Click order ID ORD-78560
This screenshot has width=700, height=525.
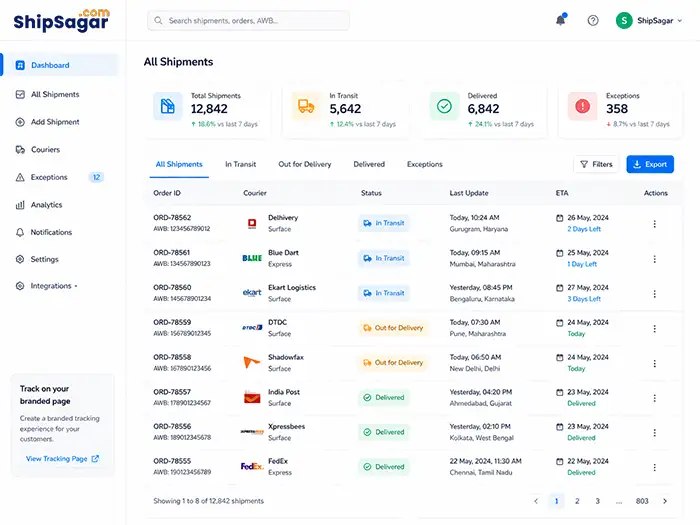172,288
